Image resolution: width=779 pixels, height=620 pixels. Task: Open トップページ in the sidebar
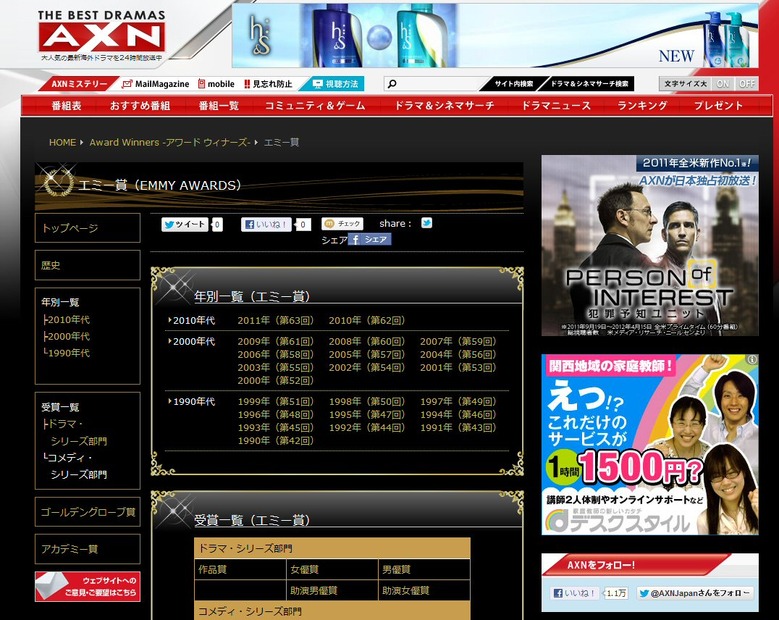pyautogui.click(x=87, y=228)
